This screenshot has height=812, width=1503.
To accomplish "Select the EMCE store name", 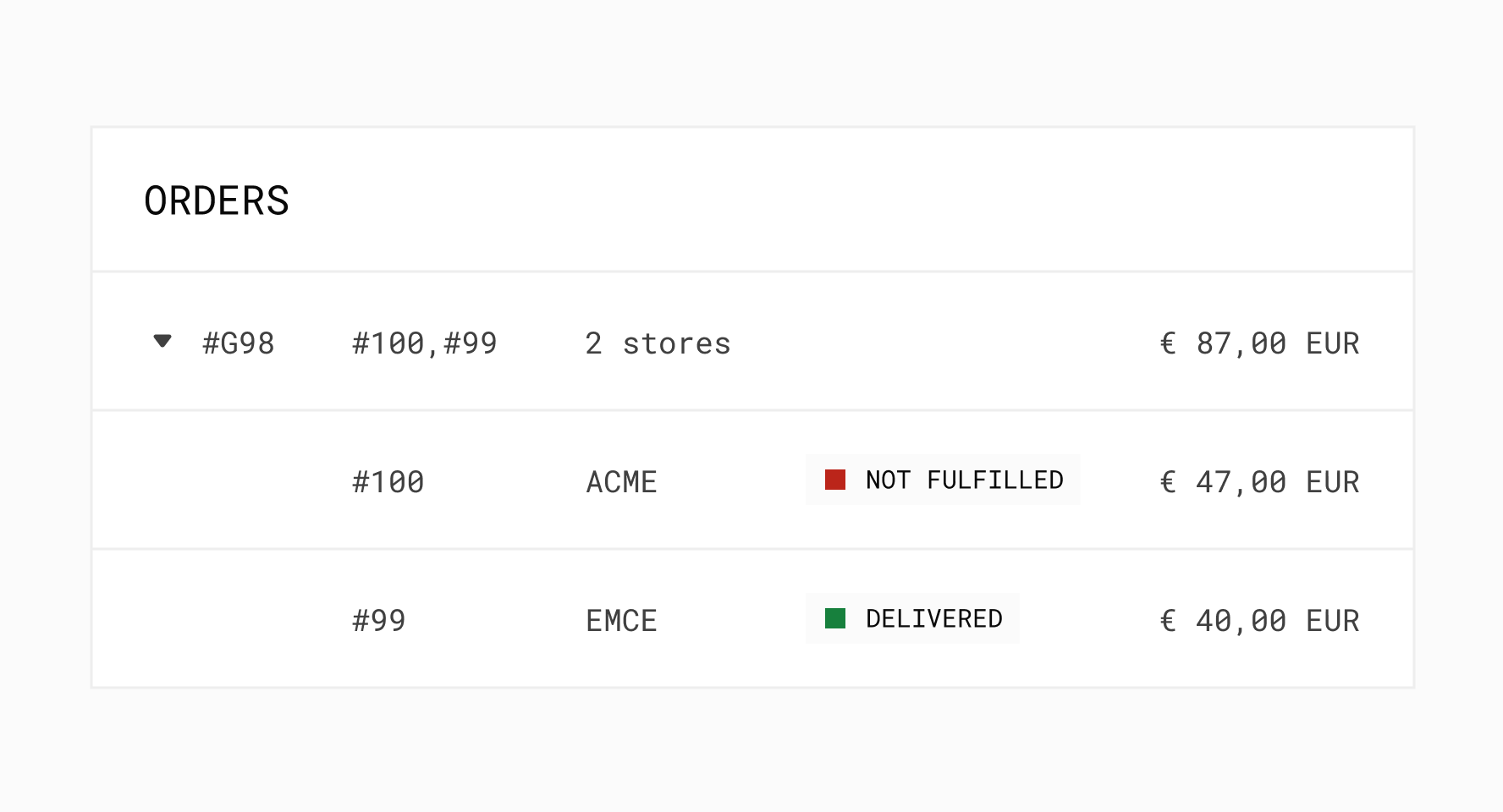I will [622, 621].
